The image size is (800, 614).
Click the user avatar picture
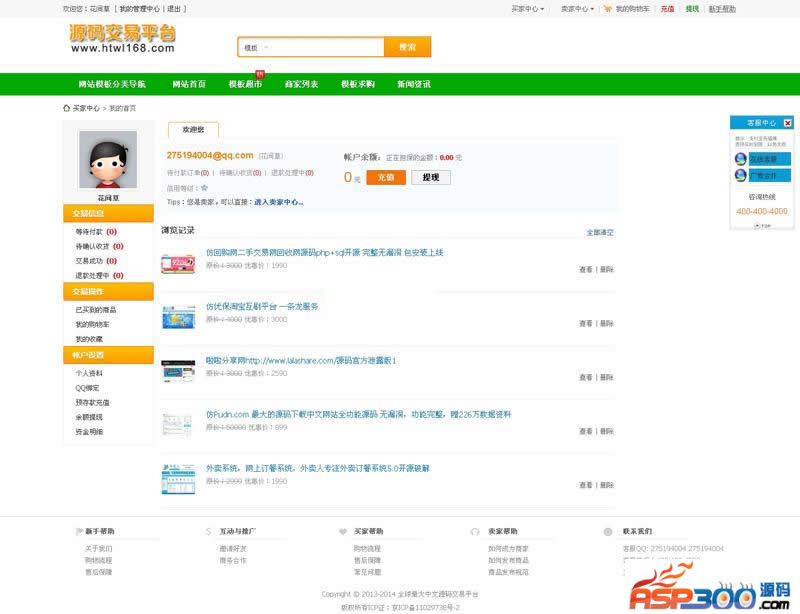coord(108,160)
